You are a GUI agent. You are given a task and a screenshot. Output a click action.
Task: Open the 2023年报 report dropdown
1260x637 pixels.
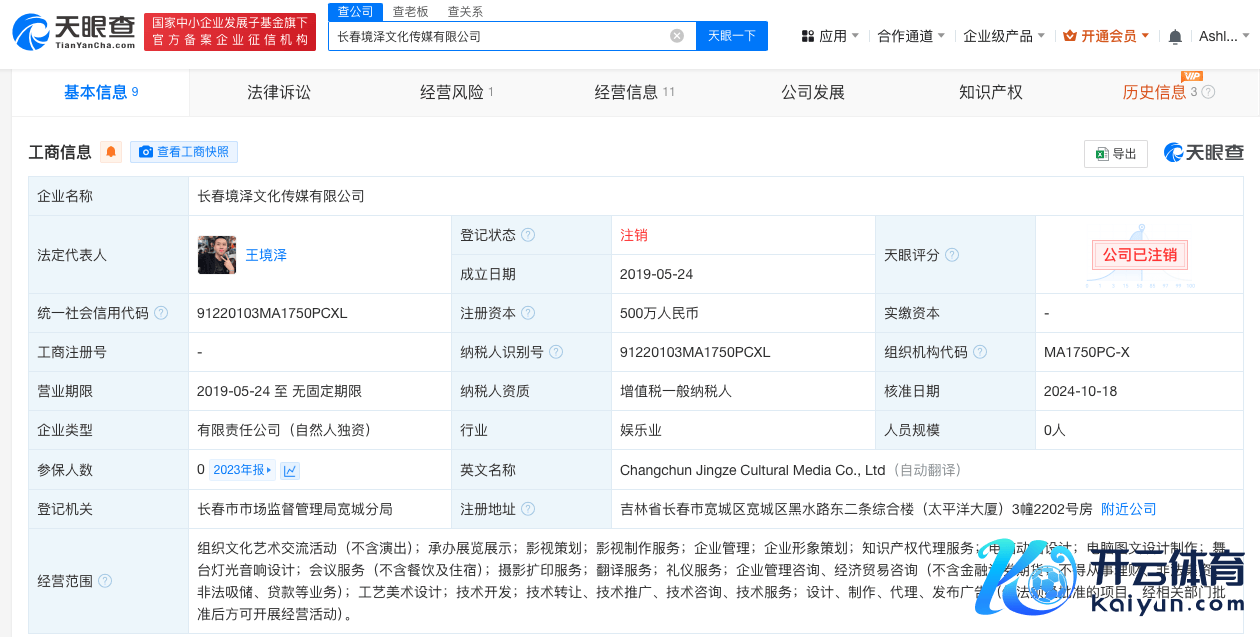pos(243,470)
